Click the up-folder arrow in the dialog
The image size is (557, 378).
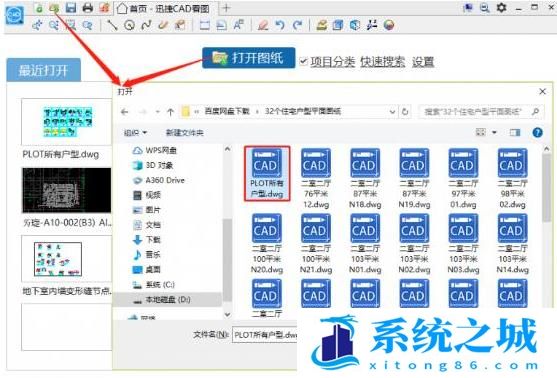point(170,112)
